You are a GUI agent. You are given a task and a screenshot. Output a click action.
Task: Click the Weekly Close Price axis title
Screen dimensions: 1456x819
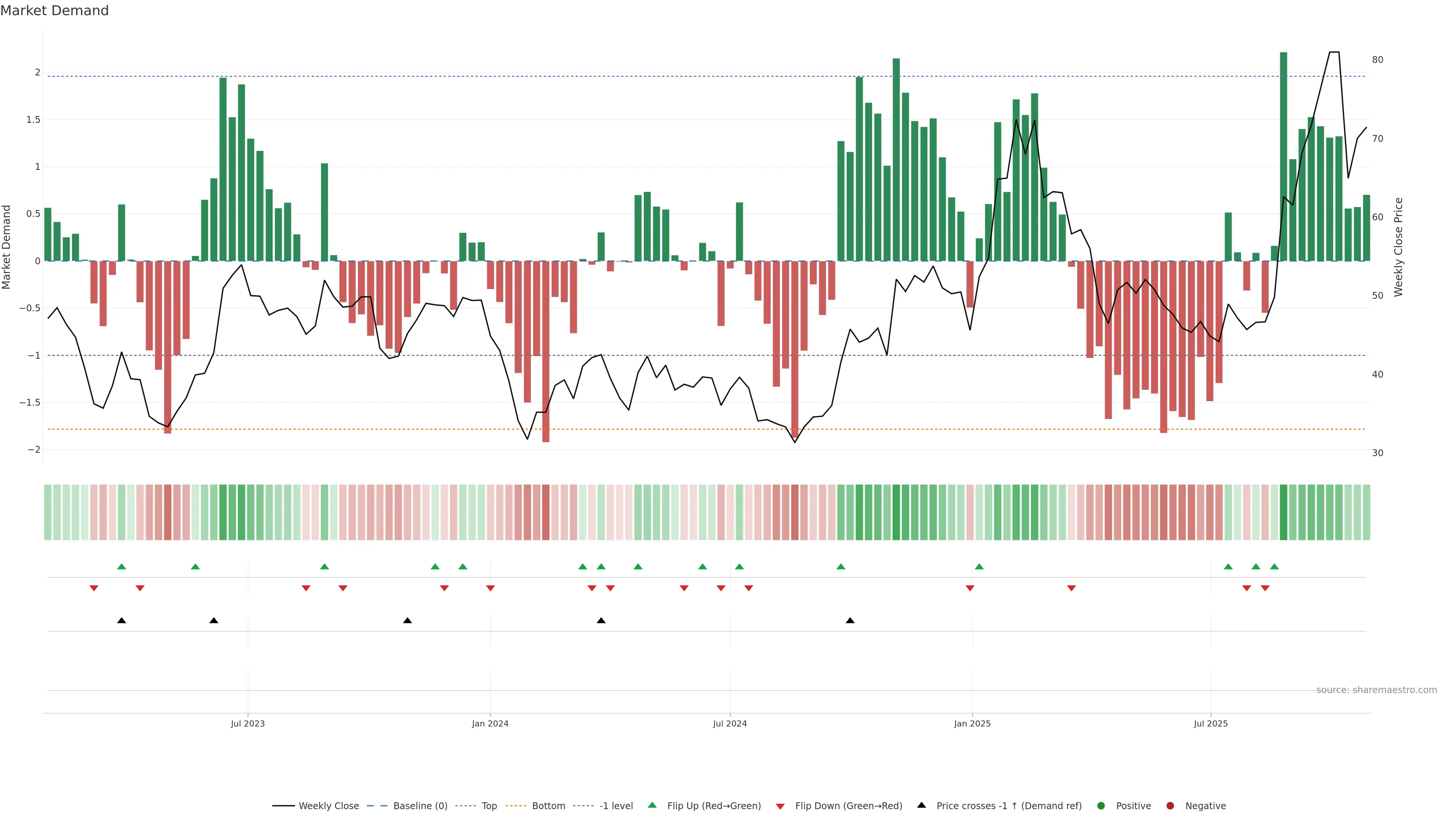(1398, 247)
